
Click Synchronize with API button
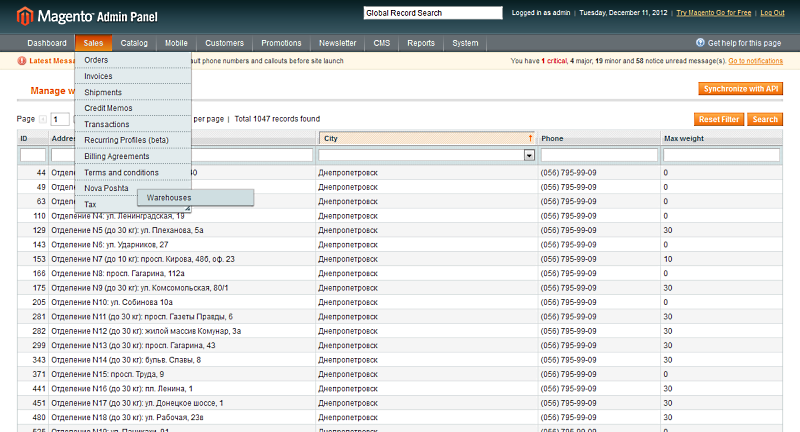pos(741,89)
